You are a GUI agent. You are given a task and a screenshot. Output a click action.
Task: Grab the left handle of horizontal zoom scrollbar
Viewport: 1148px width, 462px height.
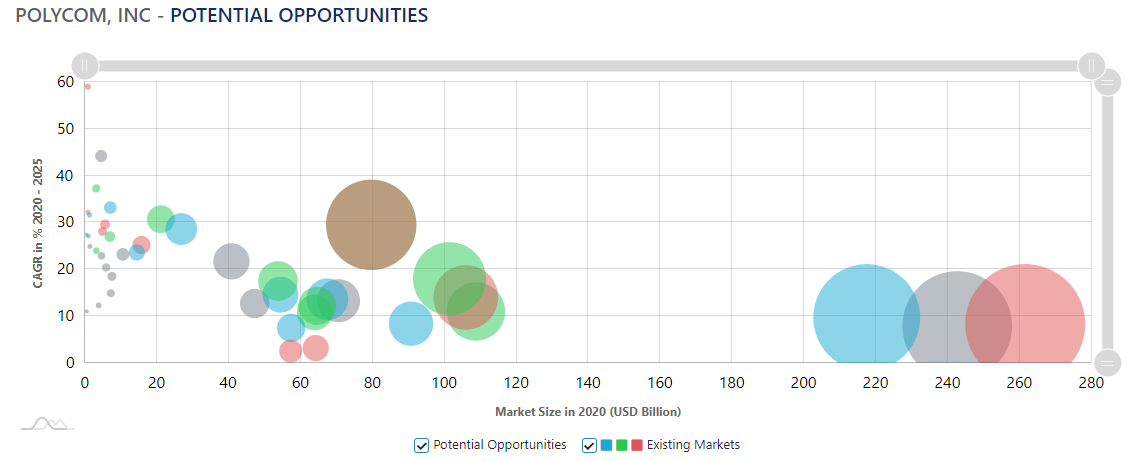[x=85, y=66]
